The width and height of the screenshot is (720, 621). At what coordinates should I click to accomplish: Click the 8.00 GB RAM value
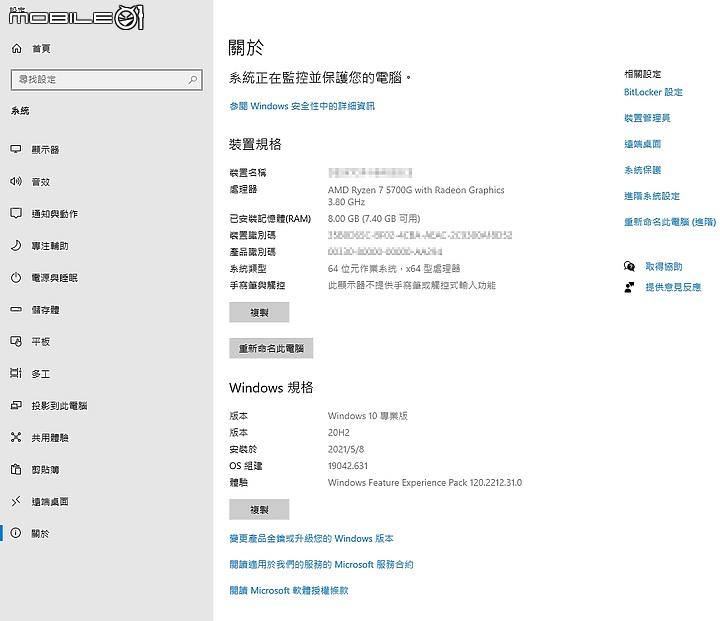click(374, 219)
